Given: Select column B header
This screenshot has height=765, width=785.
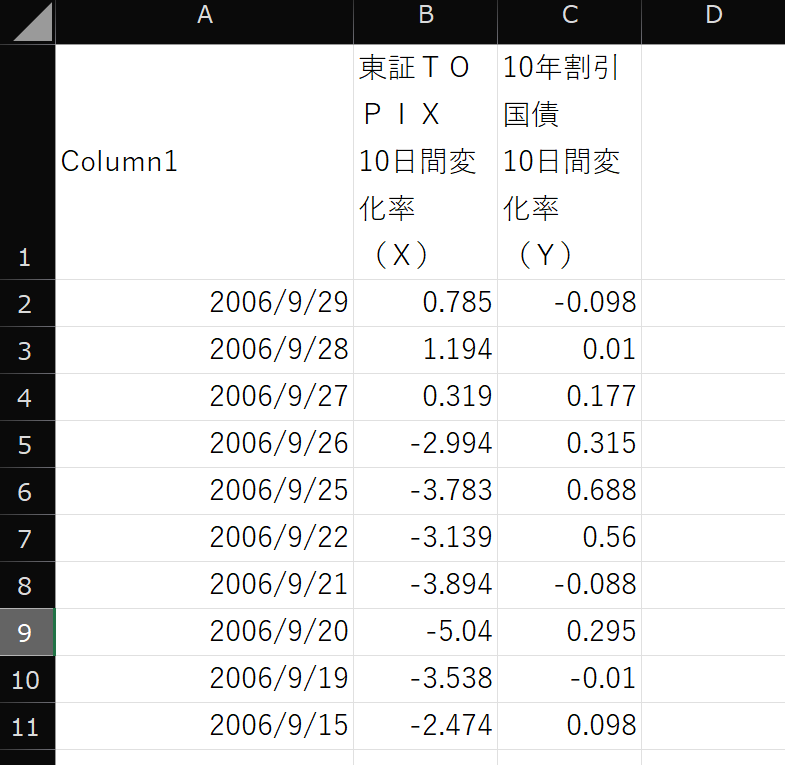Looking at the screenshot, I should [425, 16].
